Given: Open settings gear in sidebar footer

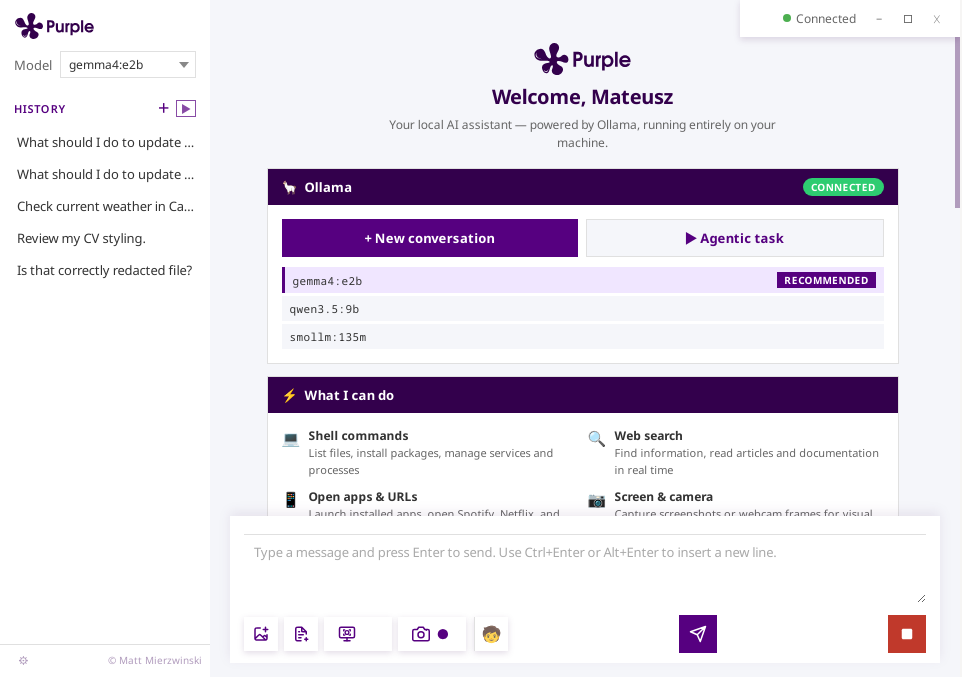Looking at the screenshot, I should (x=23, y=660).
